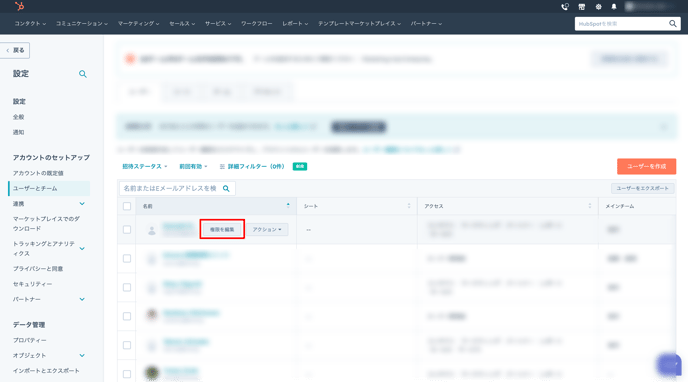The width and height of the screenshot is (688, 382).
Task: Expand the オブジェクト sidebar section
Action: (x=82, y=355)
